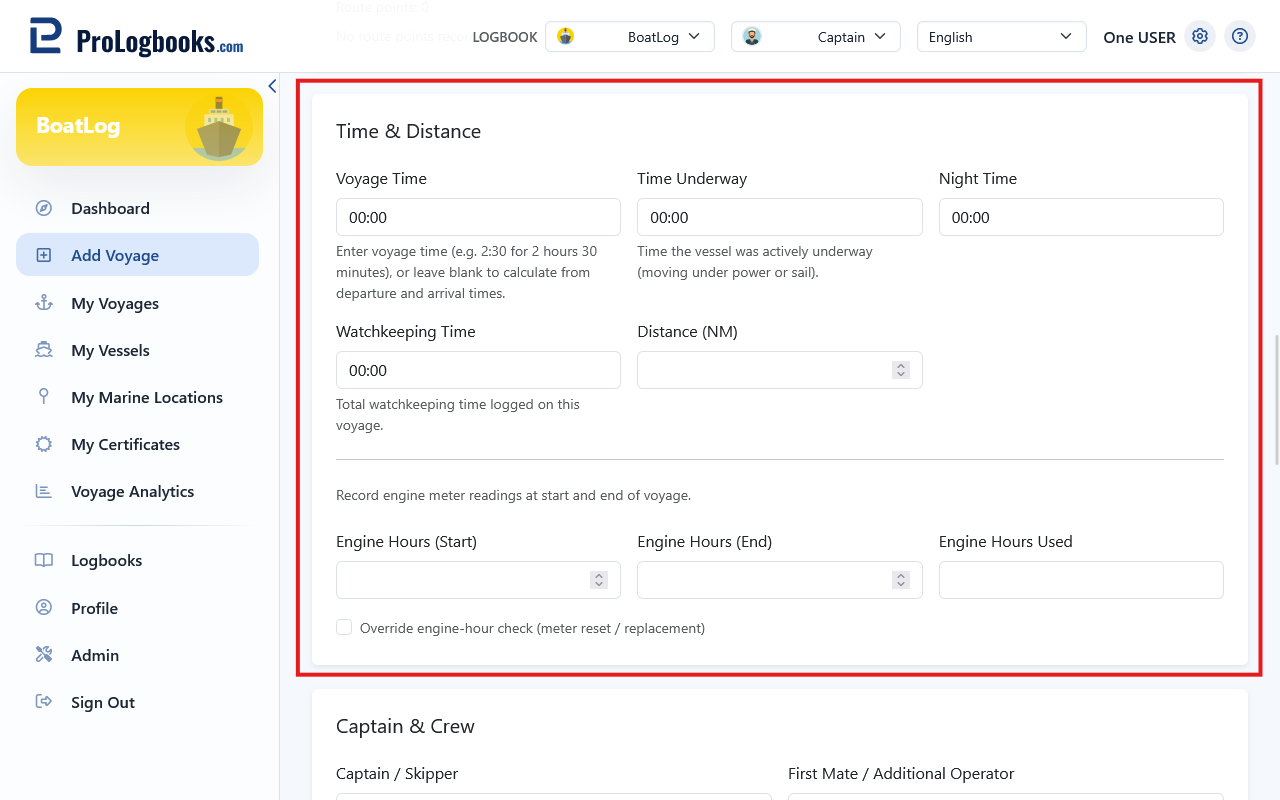This screenshot has height=800, width=1280.
Task: Click the My Marine Locations pin icon
Action: coord(44,397)
